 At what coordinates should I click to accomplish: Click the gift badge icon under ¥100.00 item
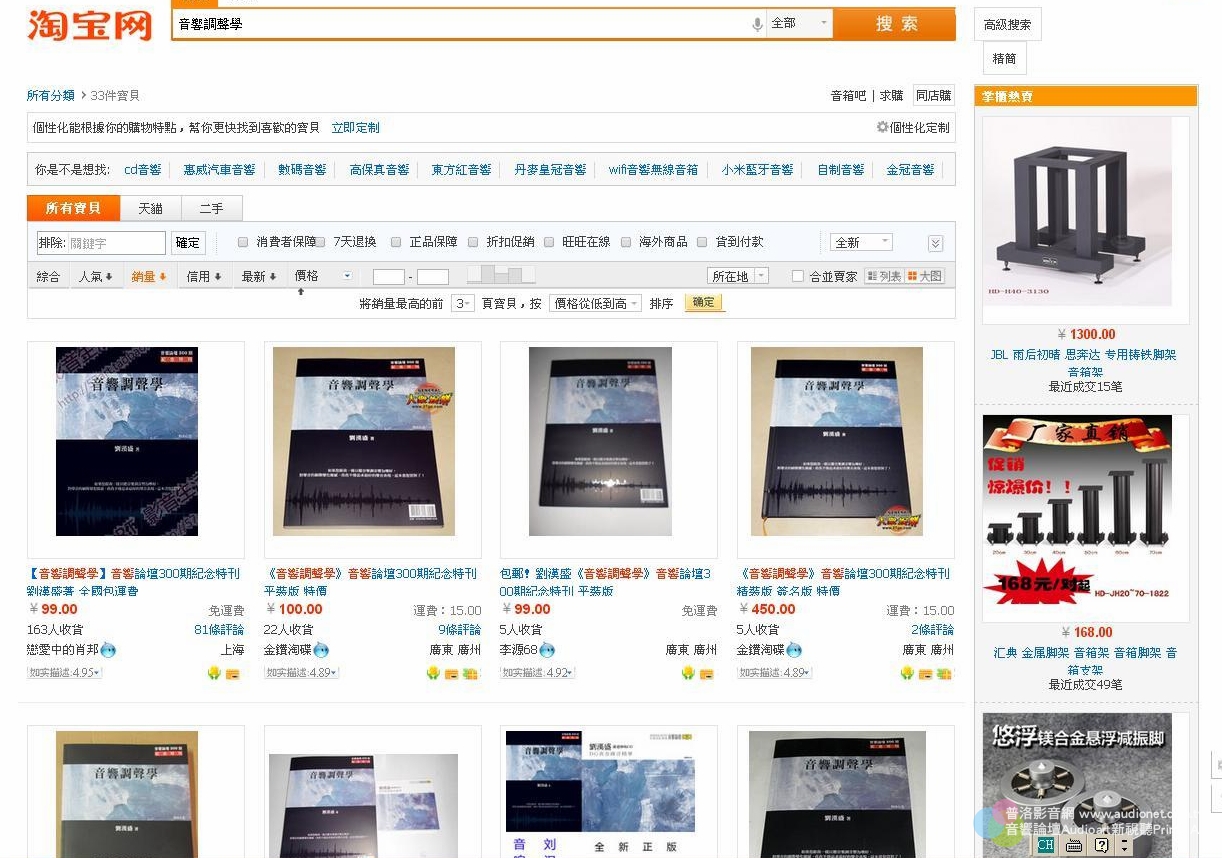[x=471, y=674]
